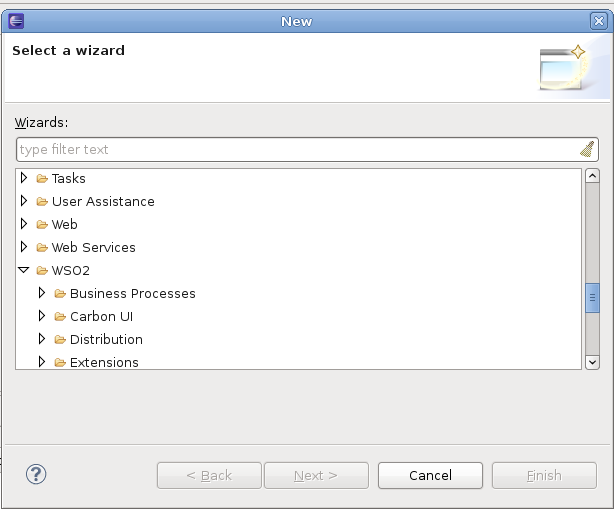
Task: Select the 'User Assistance' row label
Action: [103, 202]
